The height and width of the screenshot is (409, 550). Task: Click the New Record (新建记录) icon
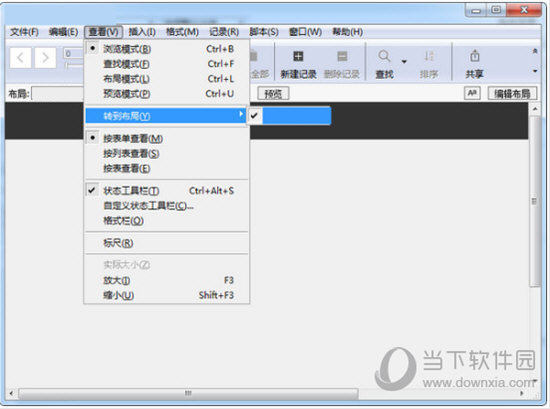tap(298, 56)
